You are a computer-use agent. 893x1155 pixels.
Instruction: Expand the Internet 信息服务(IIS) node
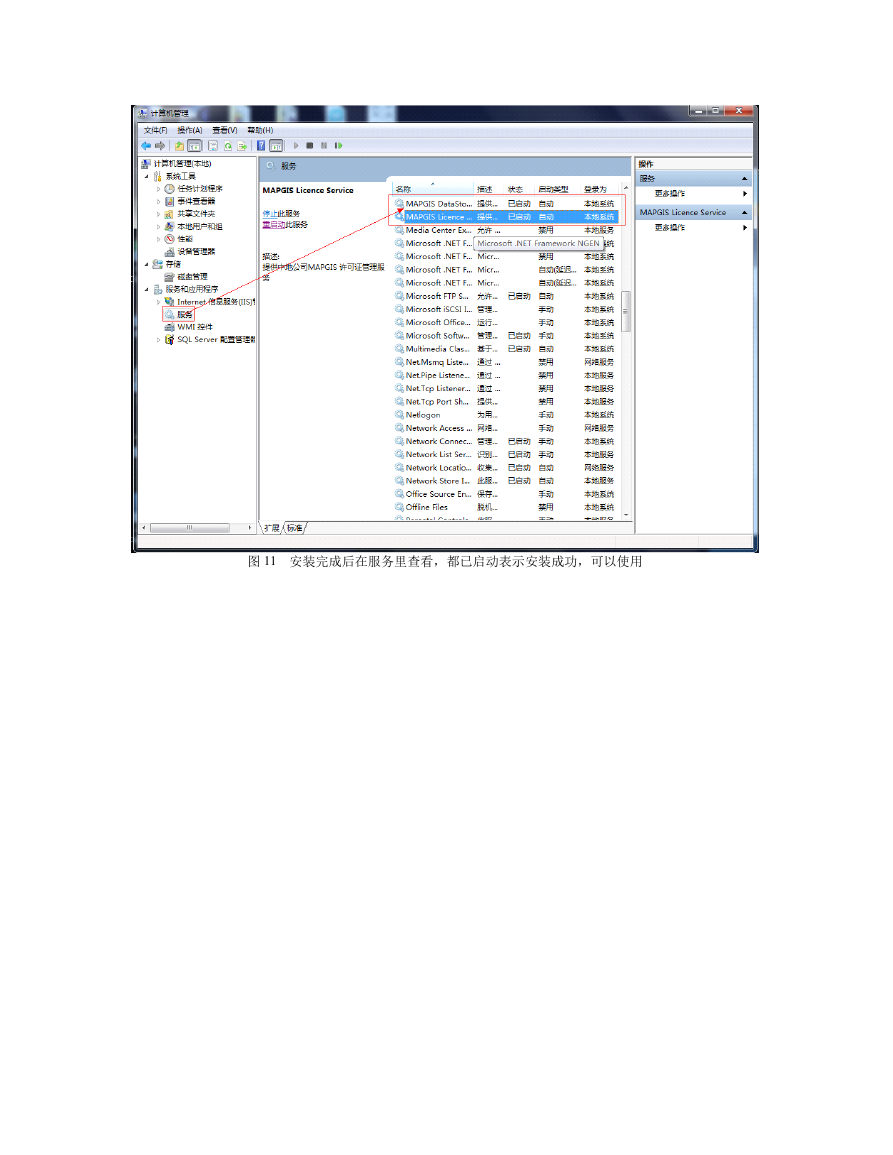tap(158, 302)
